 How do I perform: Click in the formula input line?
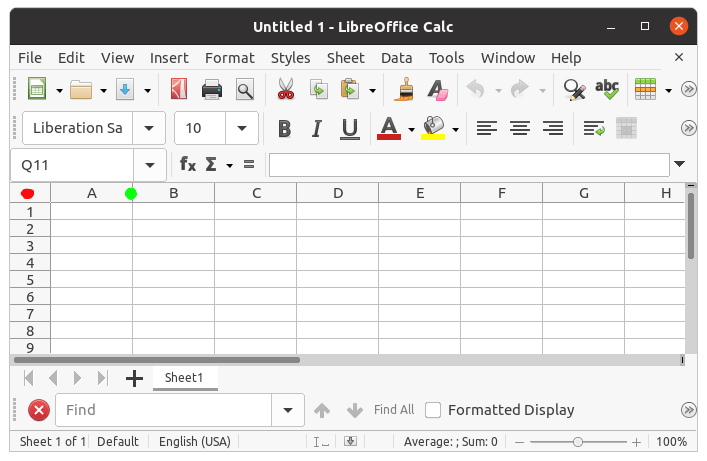pyautogui.click(x=469, y=165)
